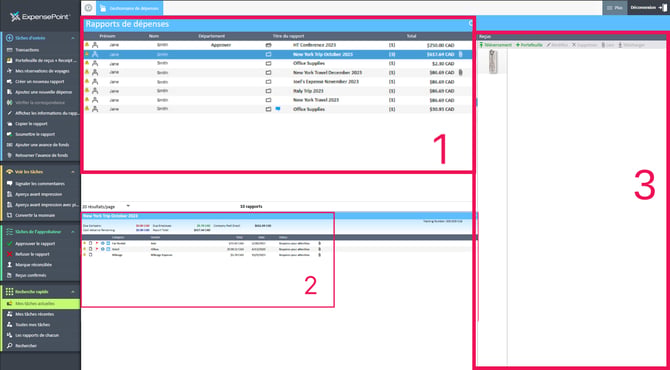Sort by Département column header
This screenshot has height=370, width=670.
[x=212, y=36]
